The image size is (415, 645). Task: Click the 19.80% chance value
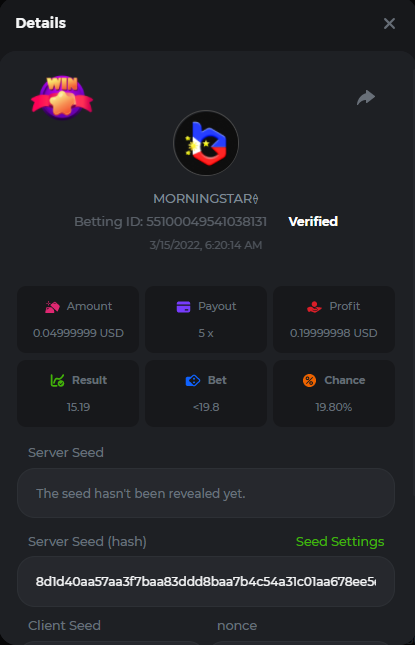coord(334,407)
